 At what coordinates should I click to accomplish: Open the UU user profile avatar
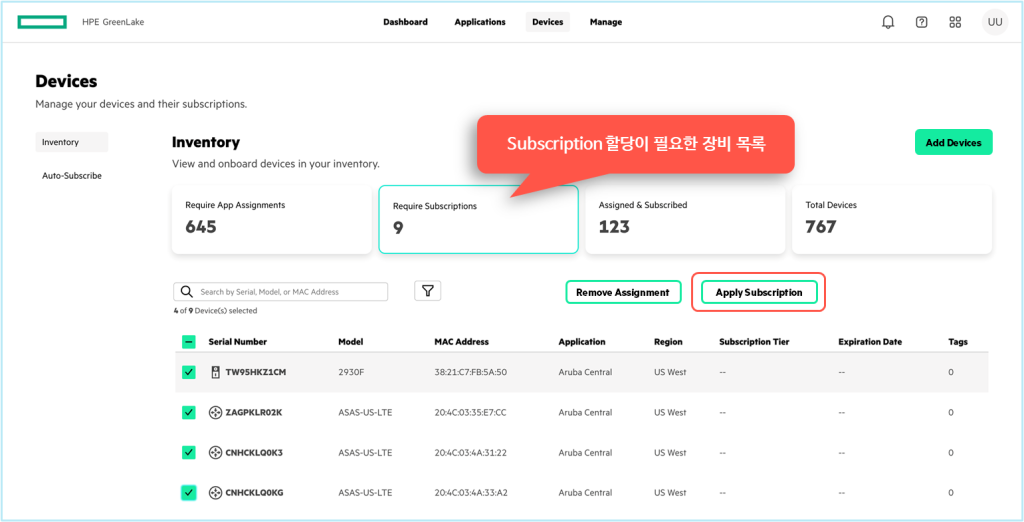pos(994,22)
